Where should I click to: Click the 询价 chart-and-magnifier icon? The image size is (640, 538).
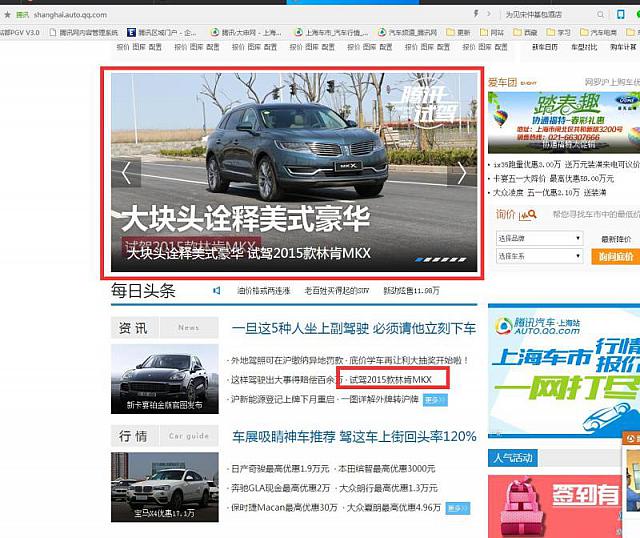pos(527,215)
